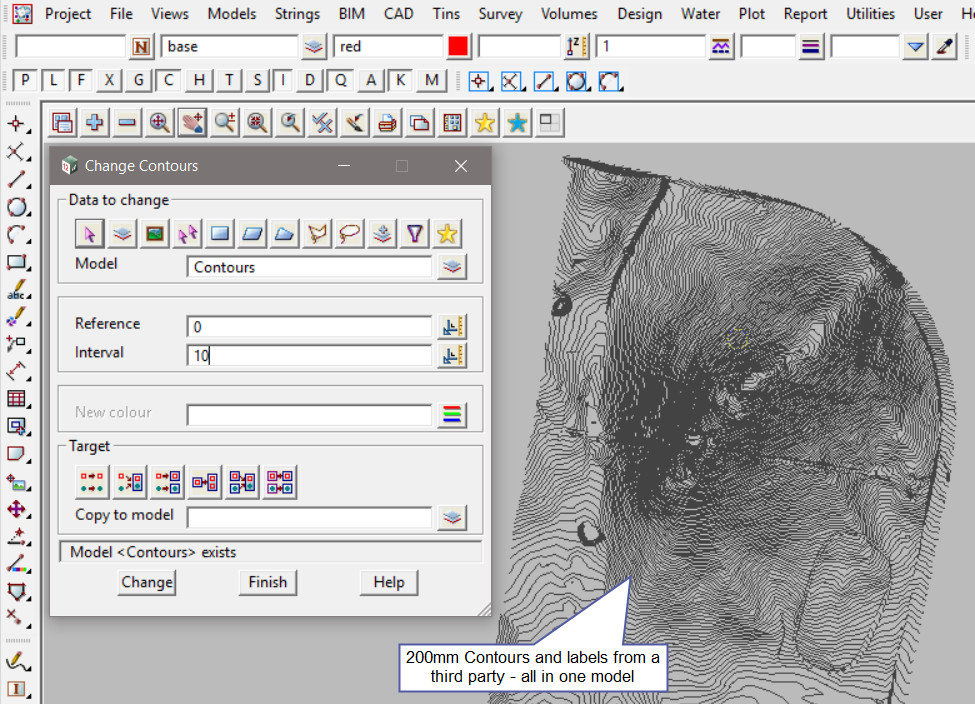
Task: Click the lasso selection icon in Data to change
Action: [x=350, y=233]
